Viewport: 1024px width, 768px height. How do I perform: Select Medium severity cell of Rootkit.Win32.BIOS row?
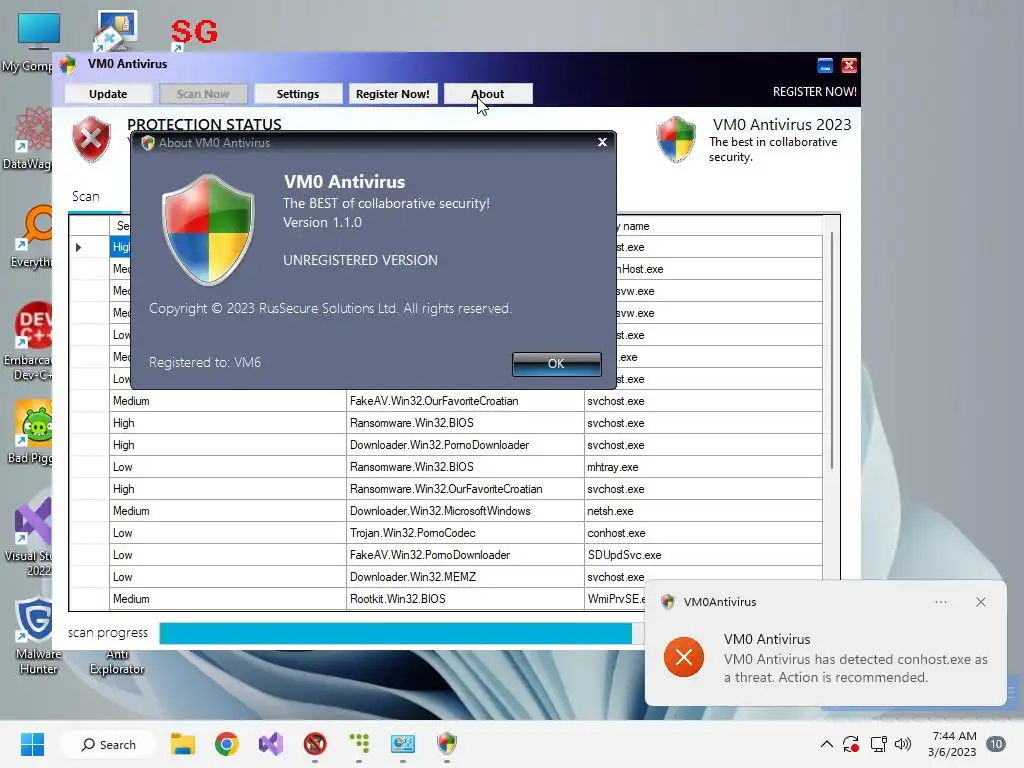228,599
